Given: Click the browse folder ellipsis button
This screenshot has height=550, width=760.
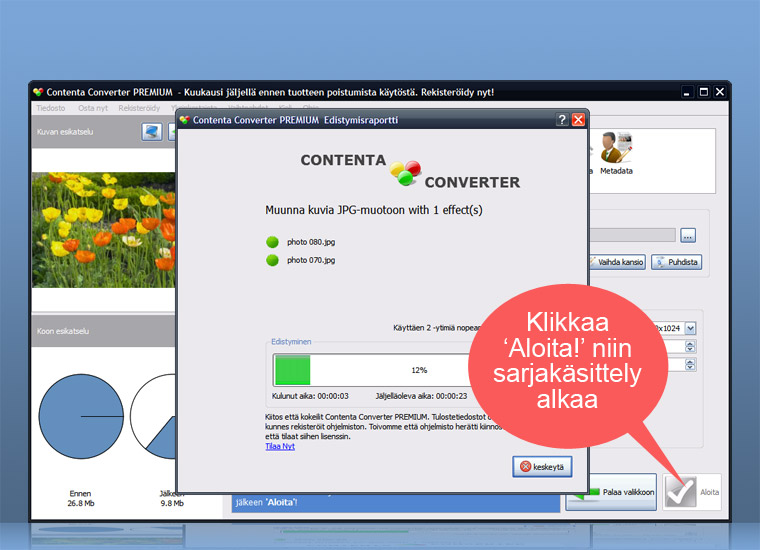Looking at the screenshot, I should [x=688, y=236].
